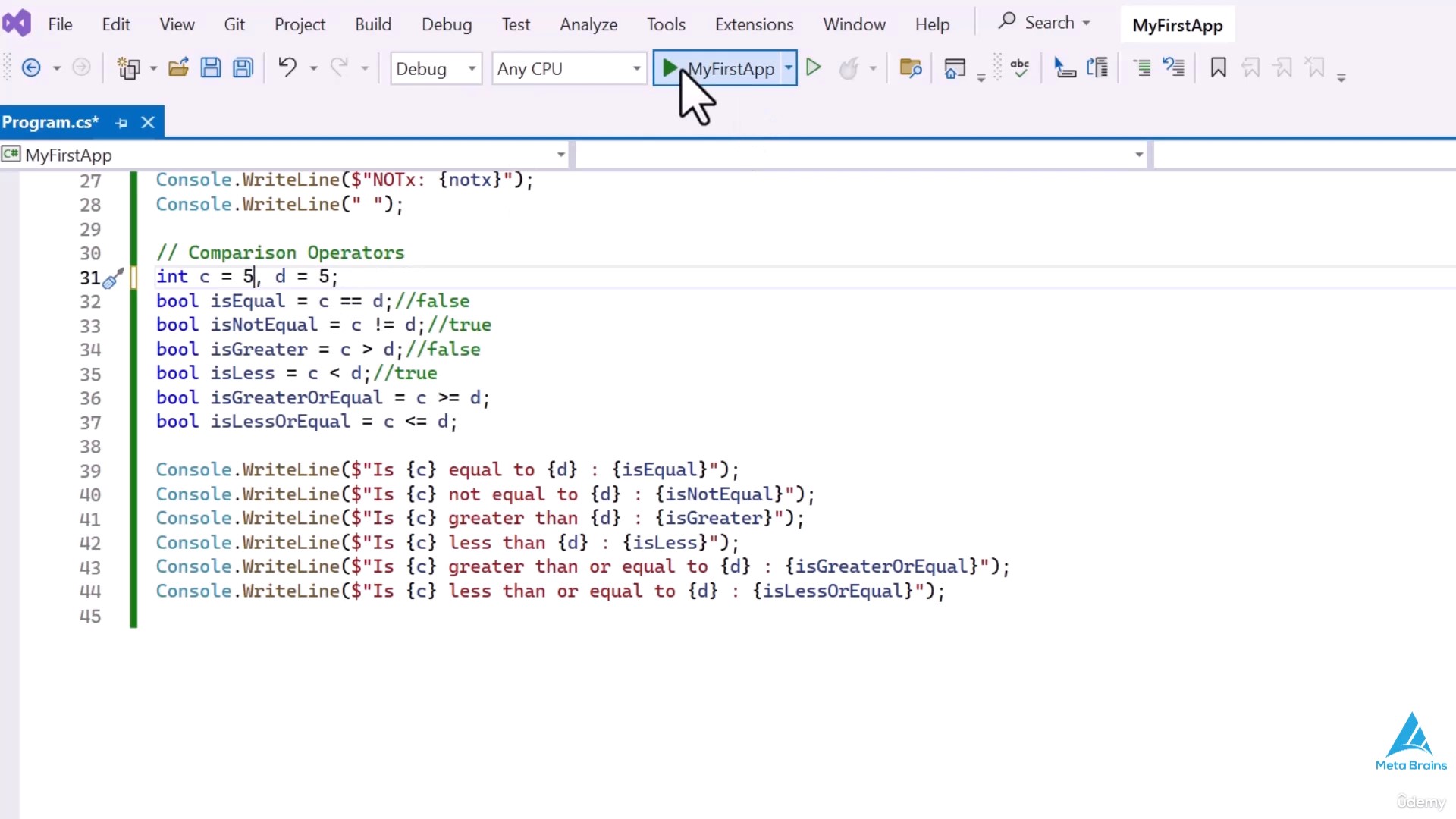Click the New Project toolbar icon
This screenshot has width=1456, height=819.
[129, 68]
